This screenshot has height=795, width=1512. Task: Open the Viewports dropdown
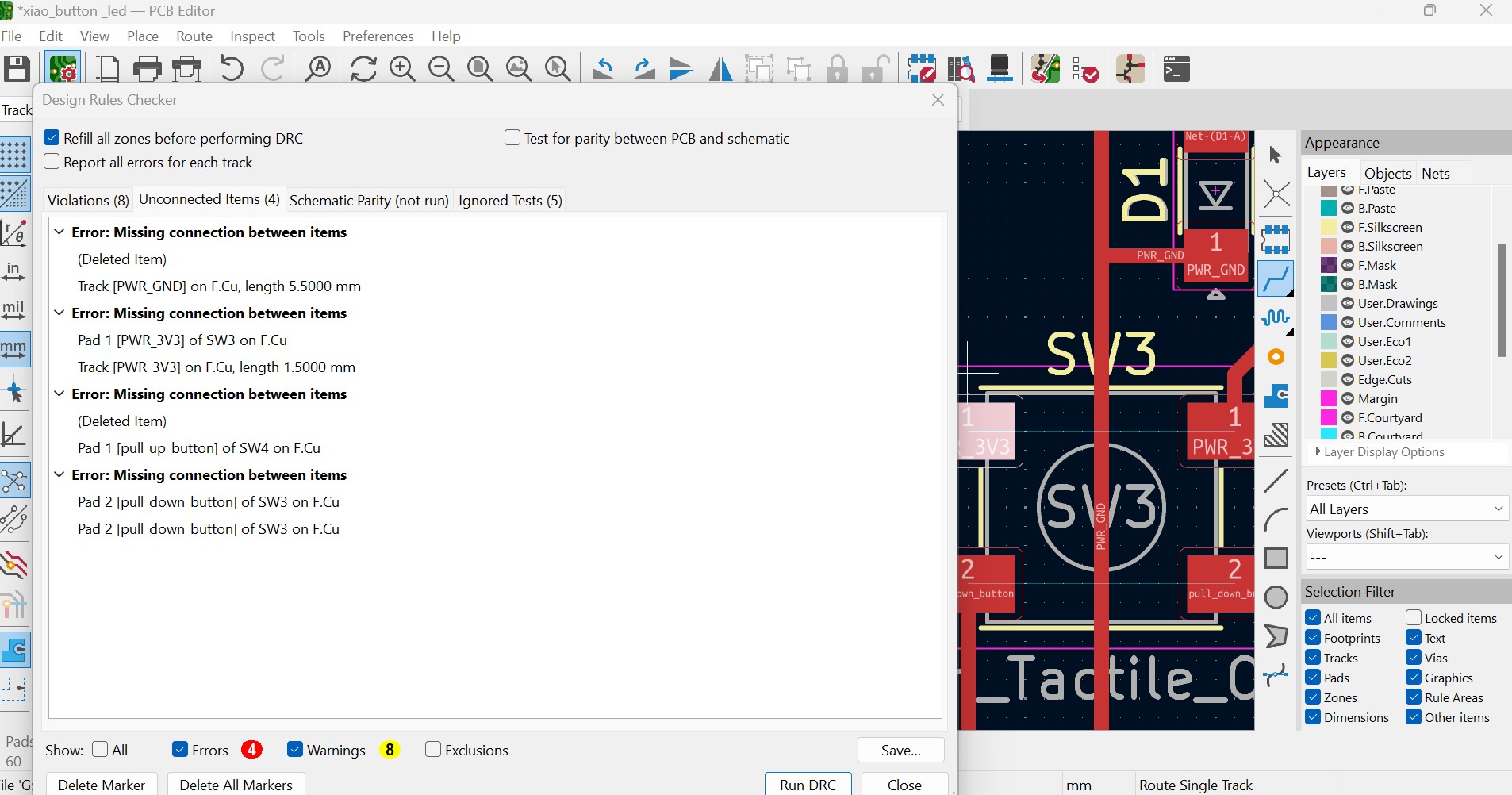(x=1407, y=557)
